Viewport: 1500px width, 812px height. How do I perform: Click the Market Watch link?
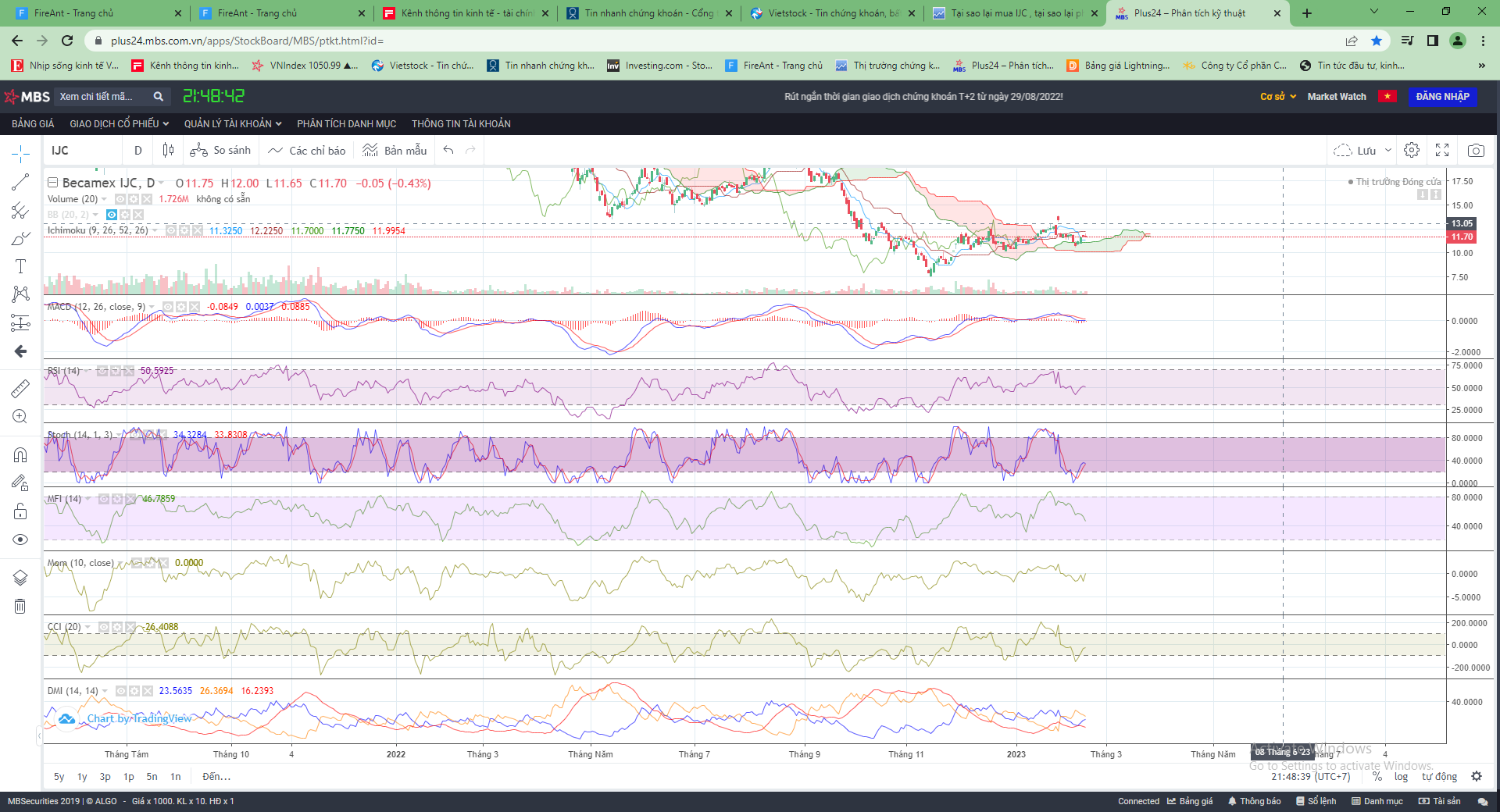[x=1337, y=96]
